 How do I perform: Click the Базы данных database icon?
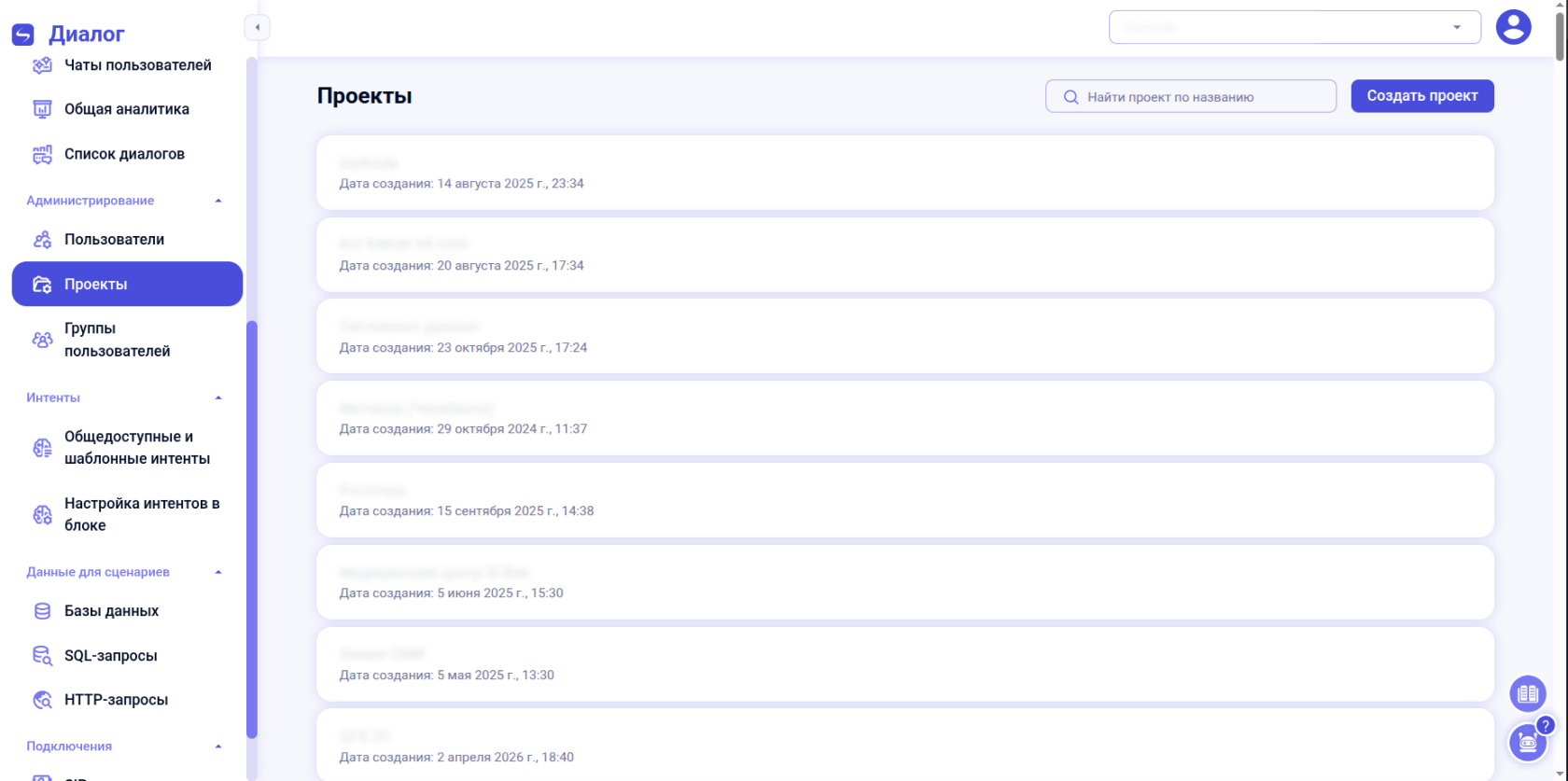[42, 611]
